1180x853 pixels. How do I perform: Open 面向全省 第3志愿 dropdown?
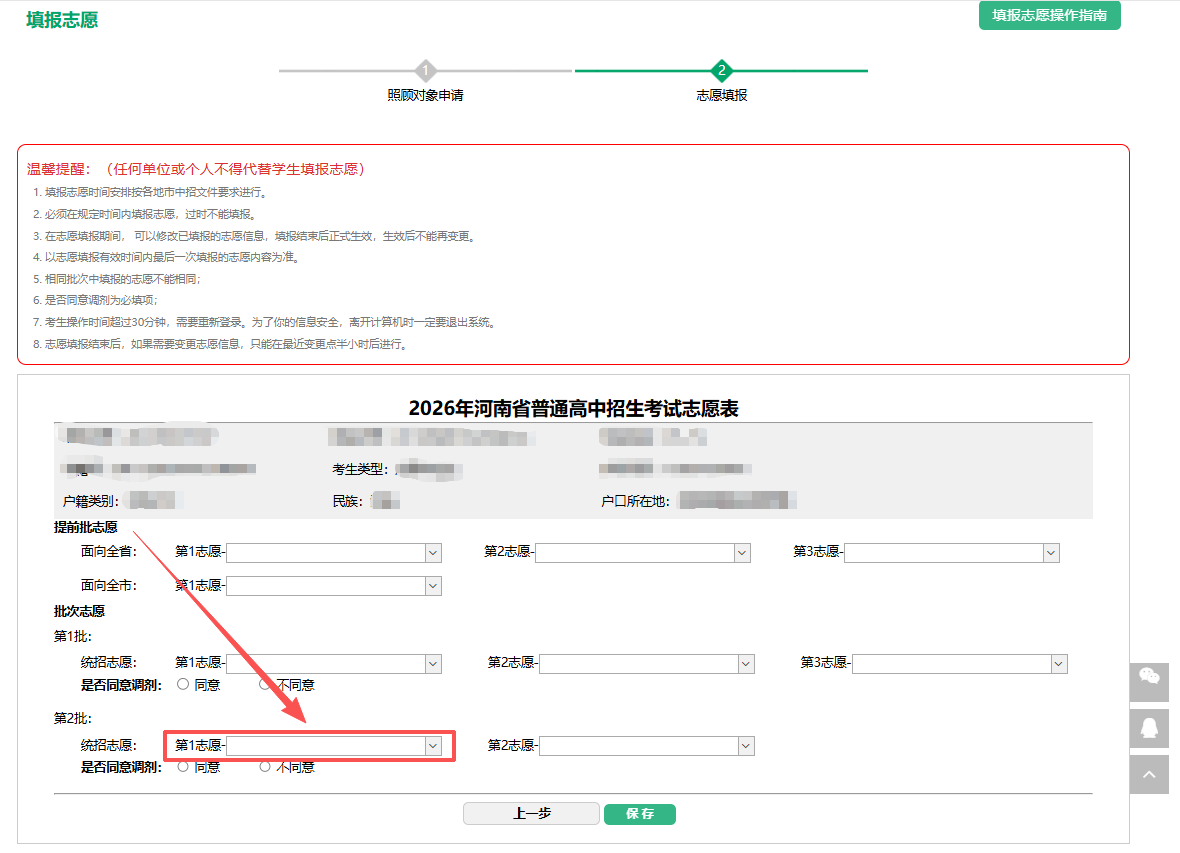[x=952, y=553]
